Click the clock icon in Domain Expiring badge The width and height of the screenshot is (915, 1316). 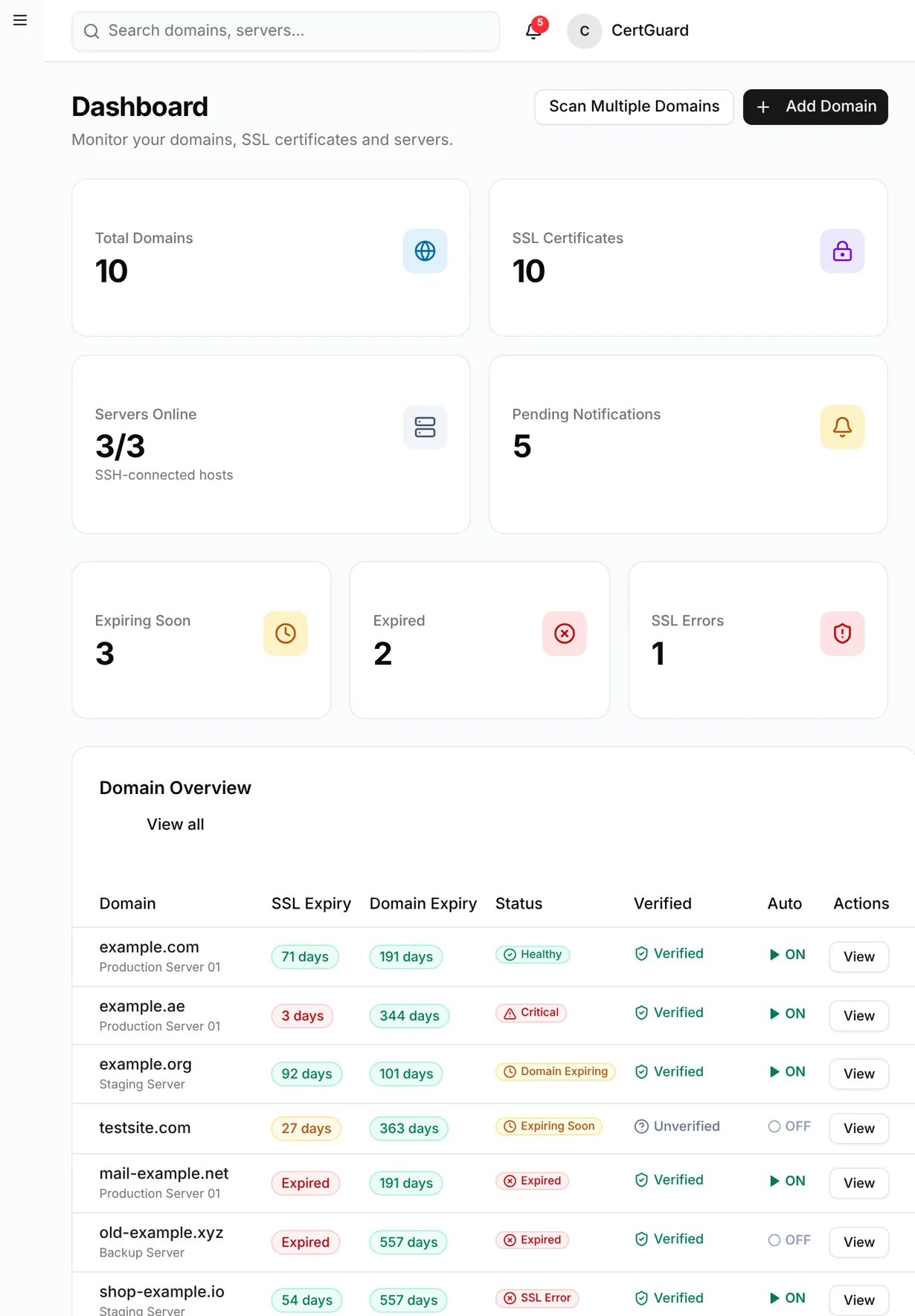tap(510, 1072)
